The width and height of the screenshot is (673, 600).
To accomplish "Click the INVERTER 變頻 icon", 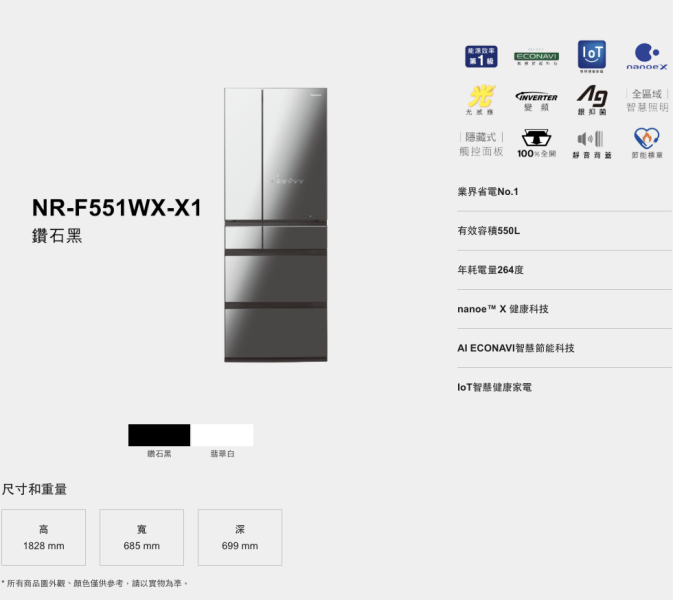I will pyautogui.click(x=536, y=101).
